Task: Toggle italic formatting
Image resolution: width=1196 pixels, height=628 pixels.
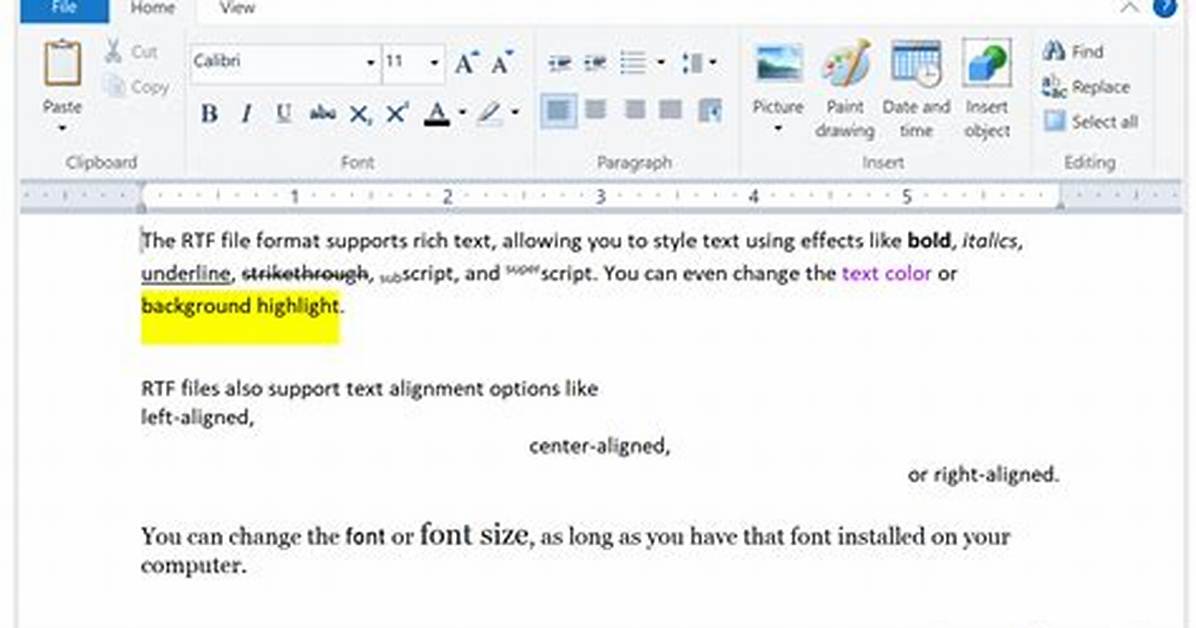Action: tap(246, 114)
